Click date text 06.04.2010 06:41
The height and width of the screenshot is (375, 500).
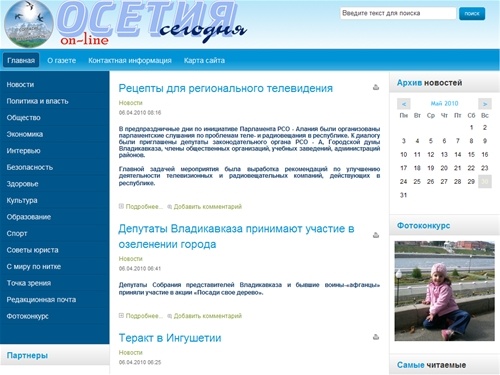point(140,268)
